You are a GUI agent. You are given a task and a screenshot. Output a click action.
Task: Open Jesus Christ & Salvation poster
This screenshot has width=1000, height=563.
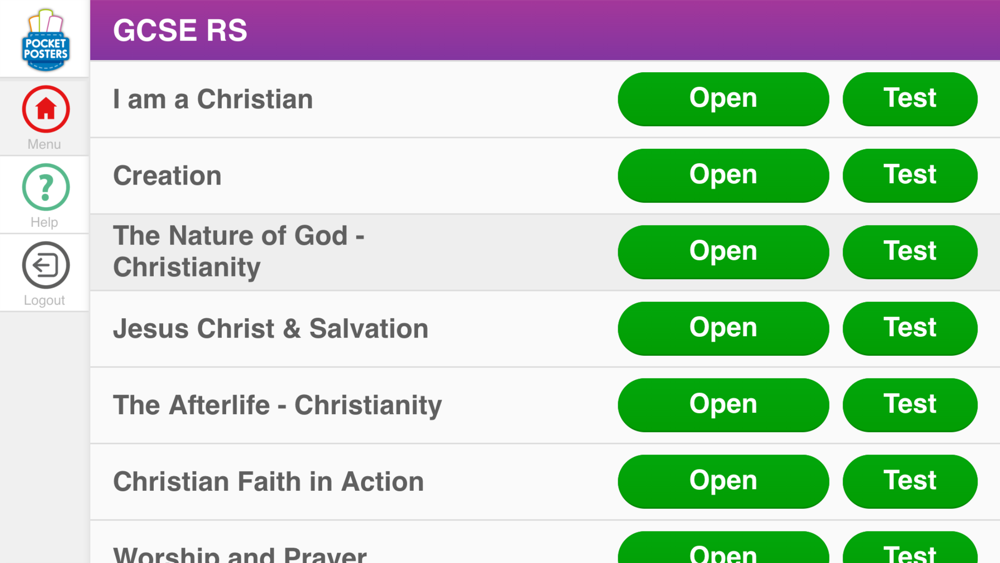723,328
